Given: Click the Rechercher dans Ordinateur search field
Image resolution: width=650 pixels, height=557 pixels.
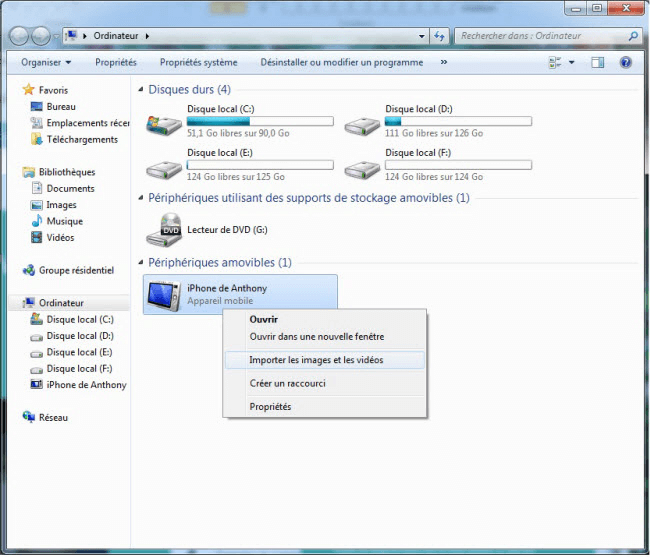Looking at the screenshot, I should pos(540,36).
